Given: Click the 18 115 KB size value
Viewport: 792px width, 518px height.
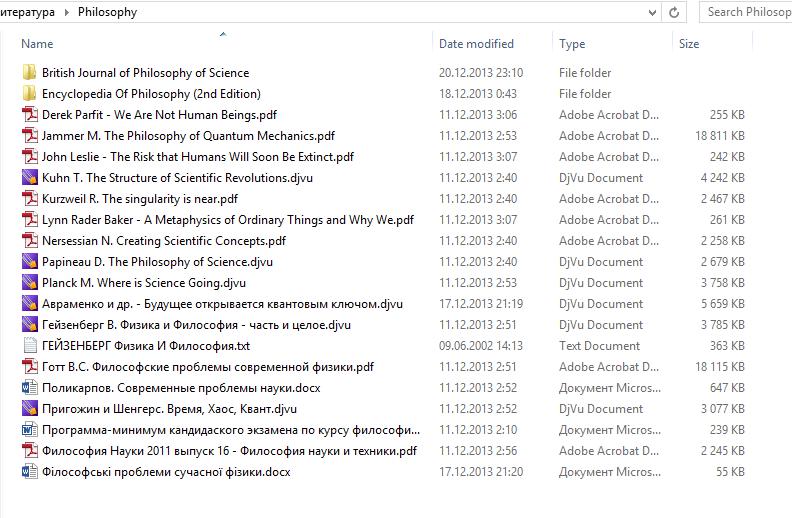Looking at the screenshot, I should click(x=720, y=368).
